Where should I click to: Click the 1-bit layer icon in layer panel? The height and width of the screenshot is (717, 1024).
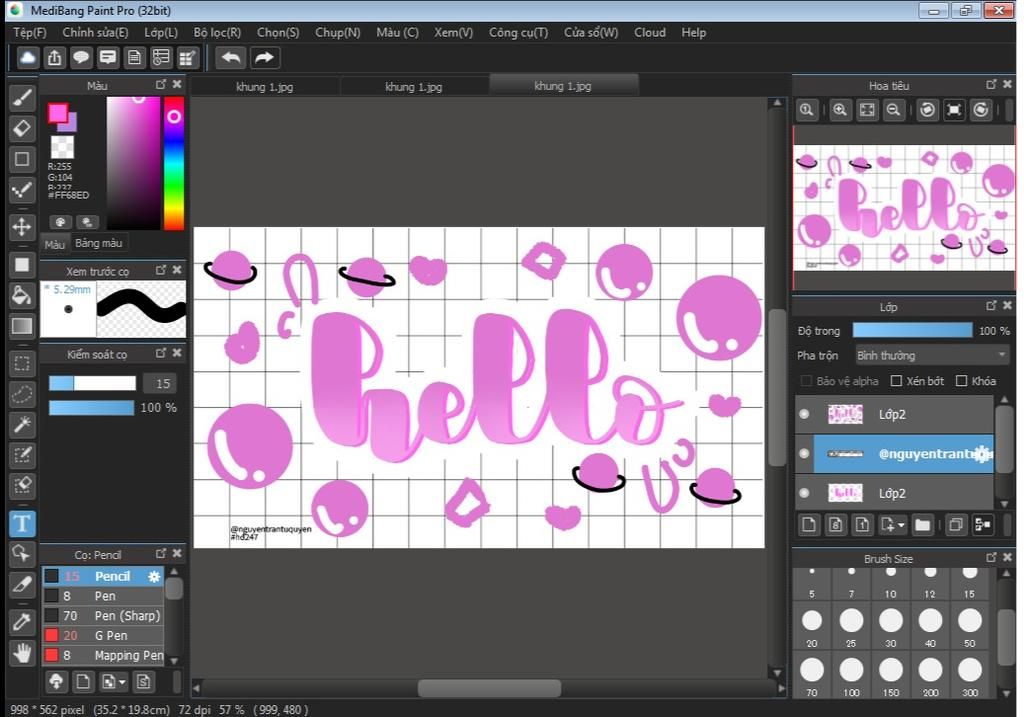[x=862, y=525]
